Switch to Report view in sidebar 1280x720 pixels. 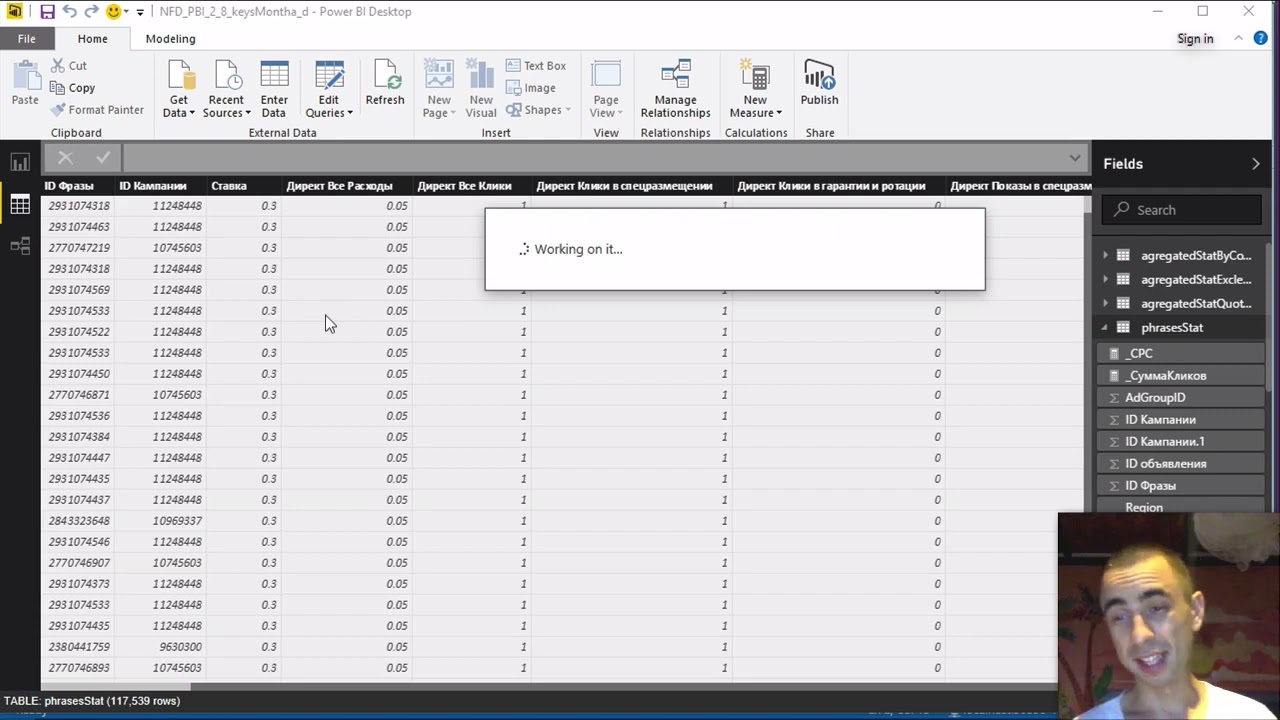tap(20, 163)
